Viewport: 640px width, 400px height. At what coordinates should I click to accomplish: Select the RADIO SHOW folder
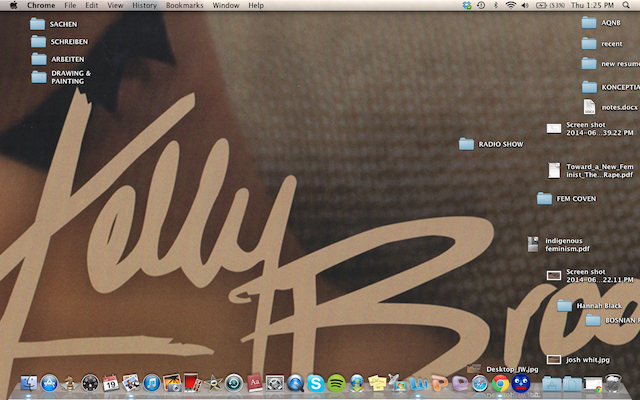point(466,144)
